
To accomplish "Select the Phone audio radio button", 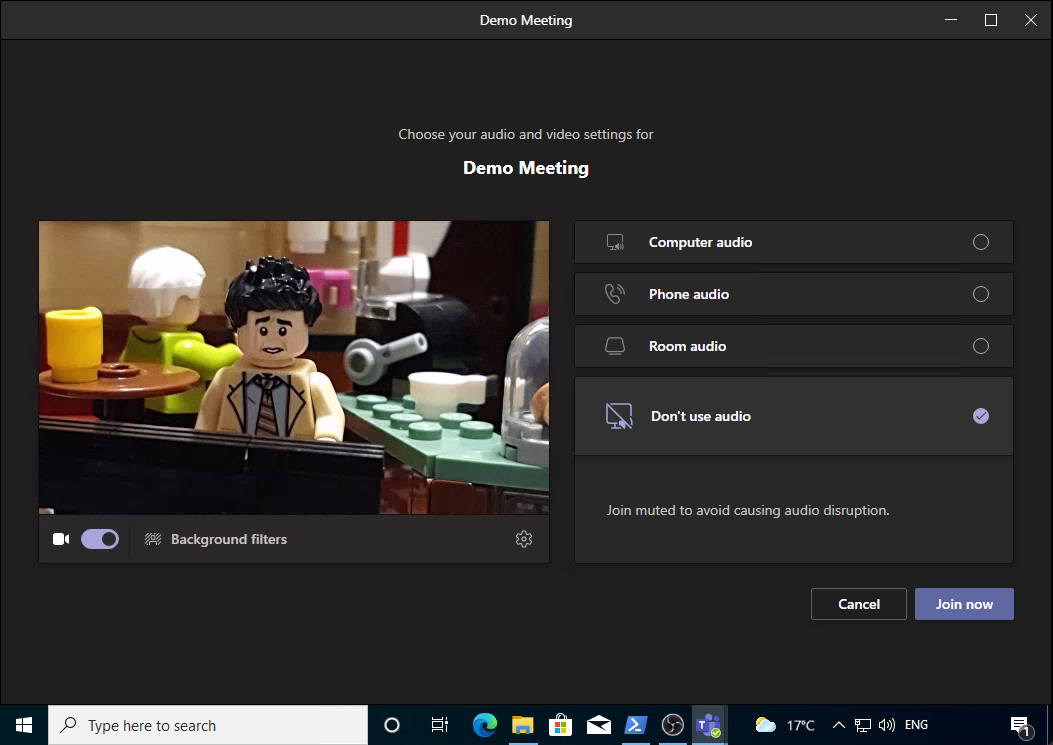I will pos(981,294).
